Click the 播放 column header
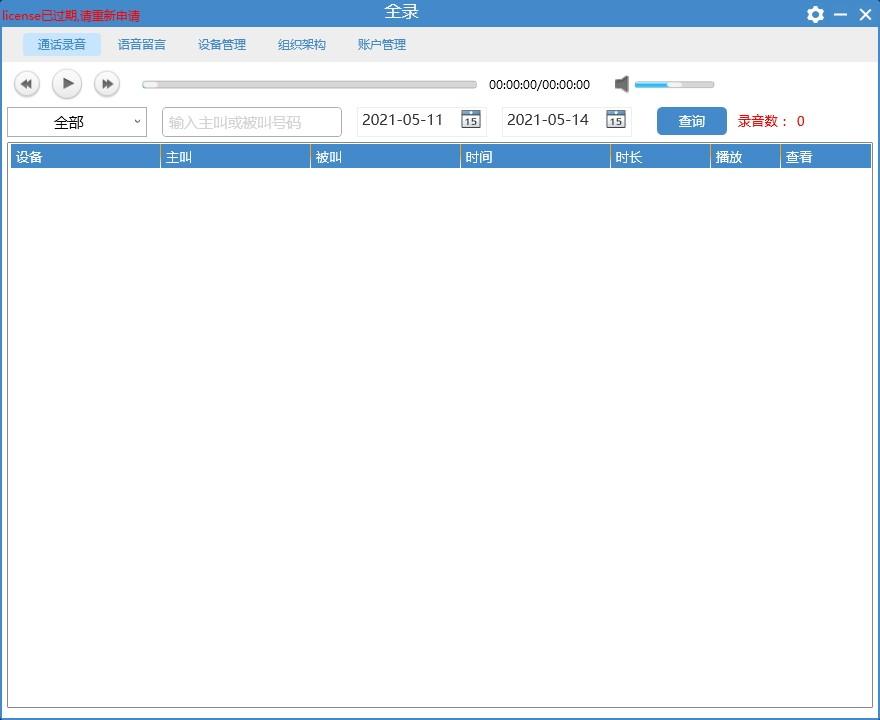This screenshot has height=720, width=880. [x=746, y=157]
